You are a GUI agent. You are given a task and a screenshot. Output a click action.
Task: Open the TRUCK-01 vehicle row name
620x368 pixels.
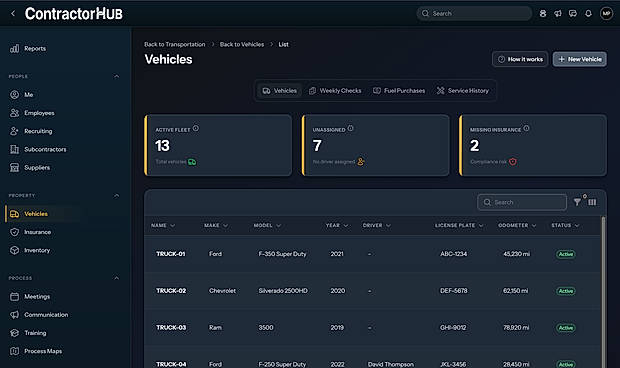tap(171, 254)
